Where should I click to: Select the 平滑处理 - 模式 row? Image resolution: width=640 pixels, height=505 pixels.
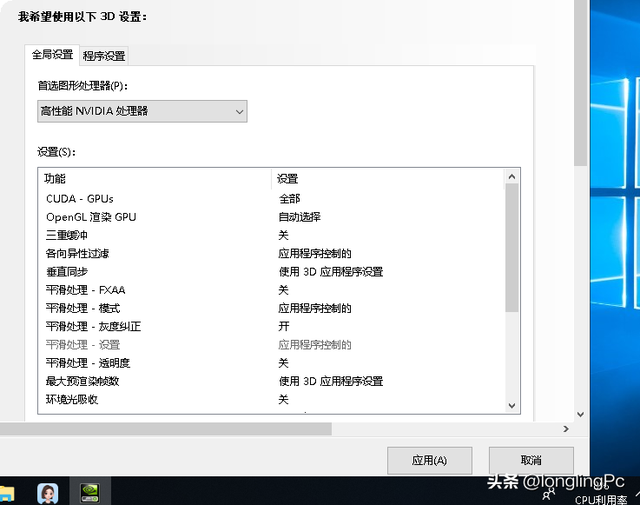click(x=272, y=308)
